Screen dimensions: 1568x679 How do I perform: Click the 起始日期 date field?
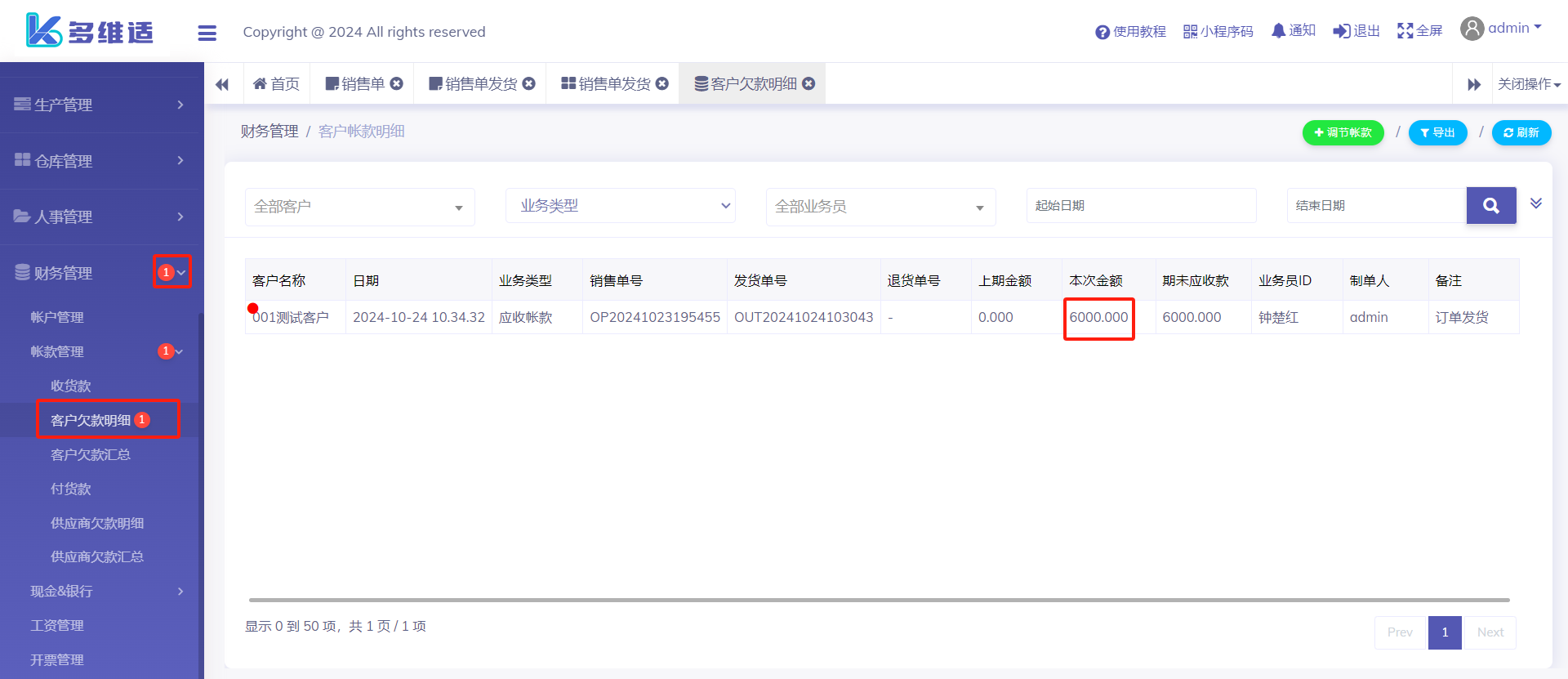[x=1140, y=206]
